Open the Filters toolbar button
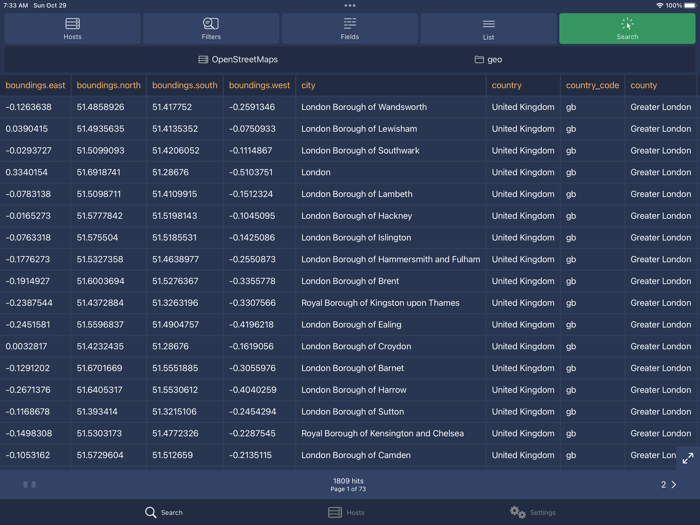 click(211, 29)
